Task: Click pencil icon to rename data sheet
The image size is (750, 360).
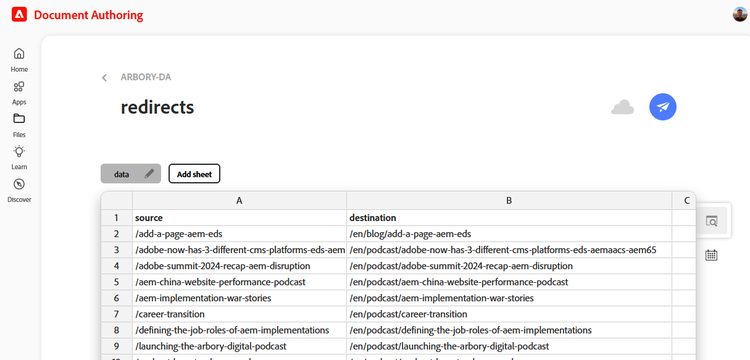Action: coord(149,174)
